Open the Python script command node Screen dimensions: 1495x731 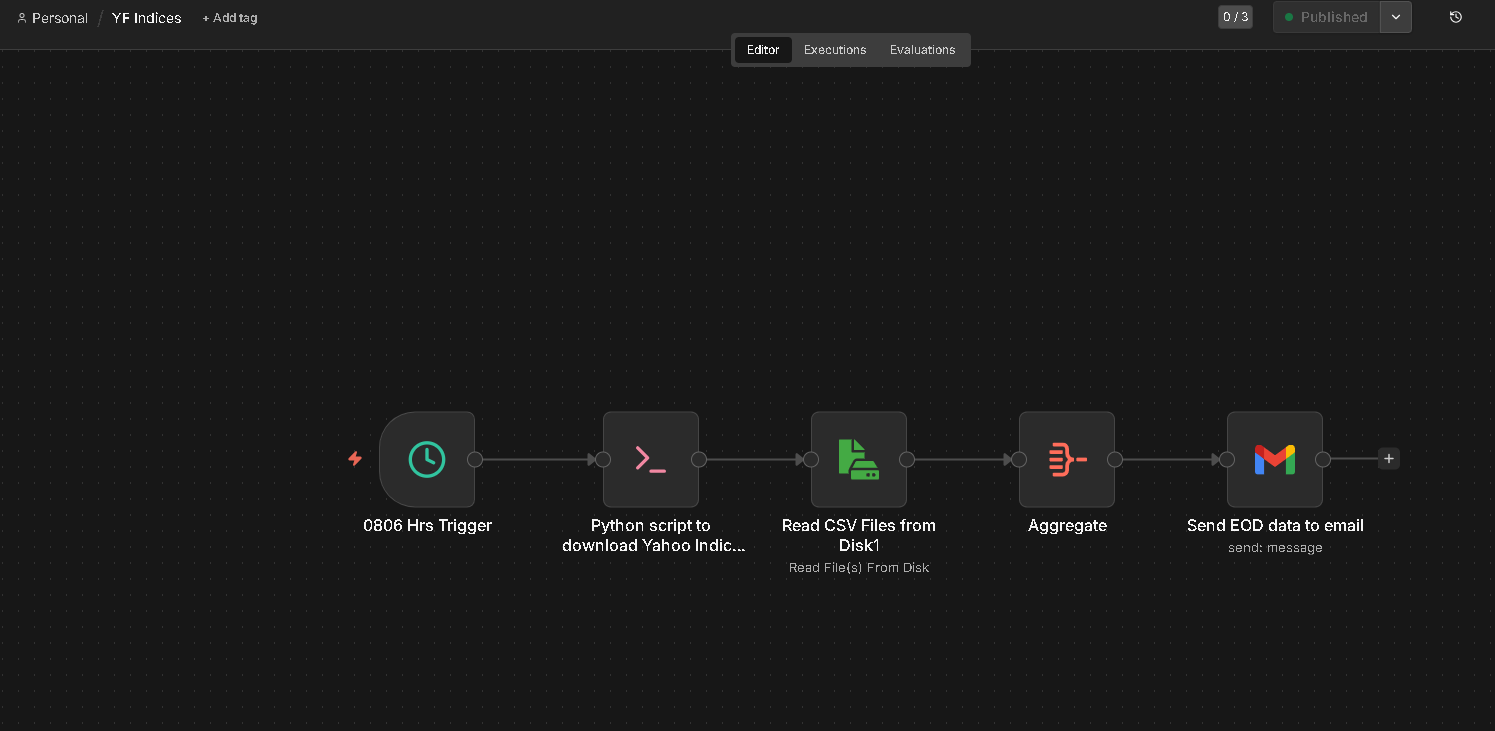pos(651,459)
